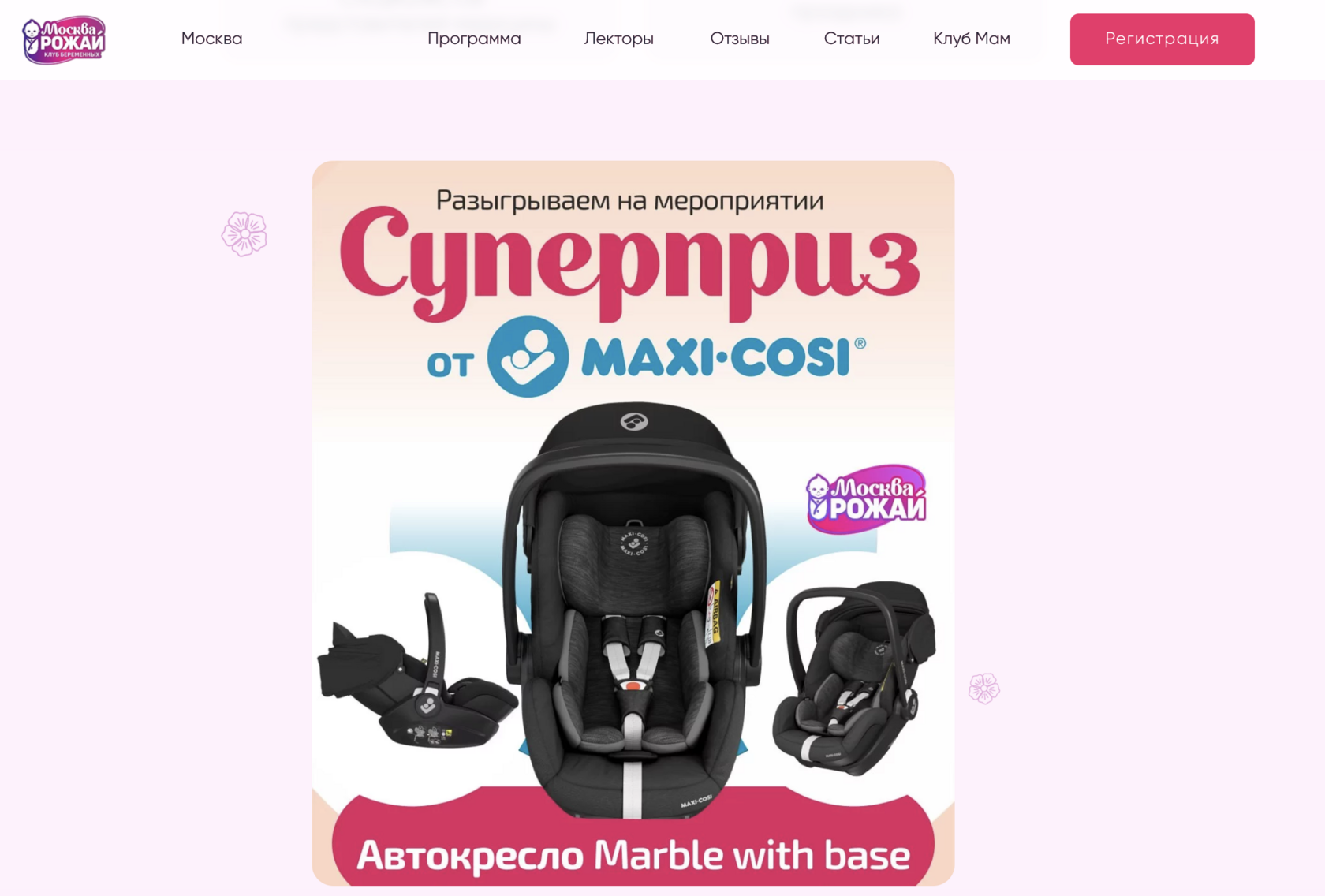Viewport: 1325px width, 896px height.
Task: Open the Лекторы menu item
Action: tap(618, 39)
